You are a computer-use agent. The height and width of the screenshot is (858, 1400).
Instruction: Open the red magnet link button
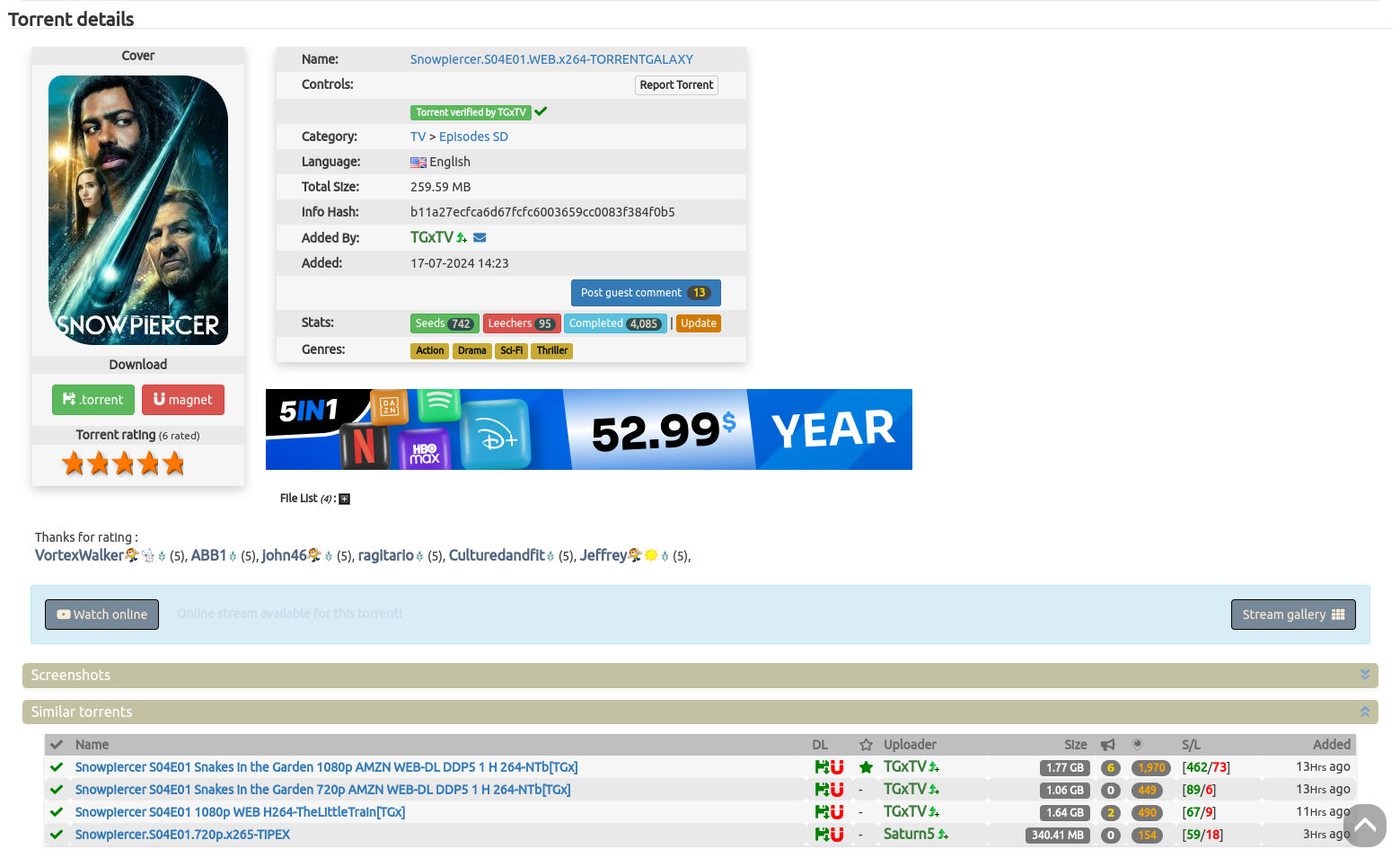coord(183,400)
